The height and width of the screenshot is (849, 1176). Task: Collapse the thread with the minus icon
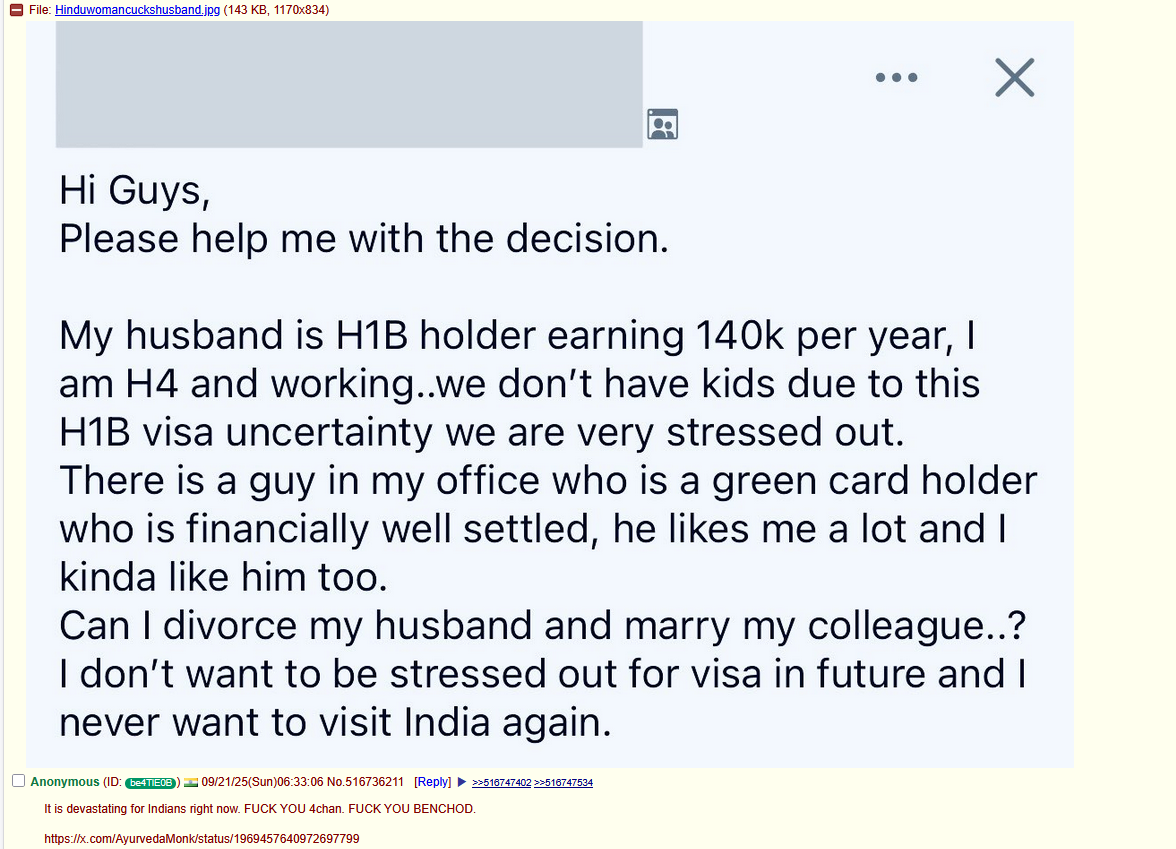[16, 10]
